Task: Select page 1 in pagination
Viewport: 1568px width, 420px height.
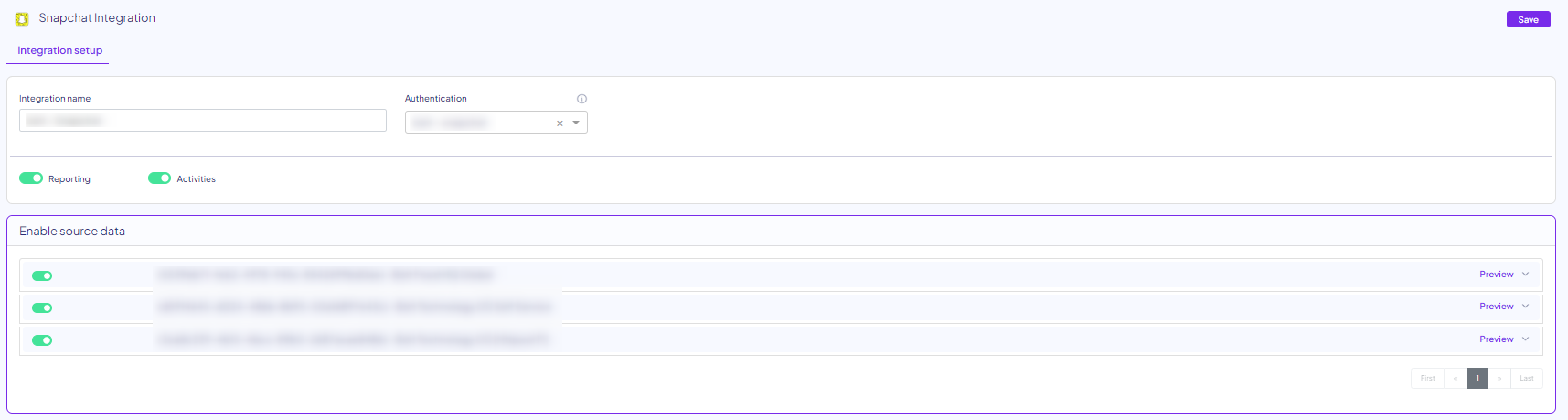Action: 1477,379
